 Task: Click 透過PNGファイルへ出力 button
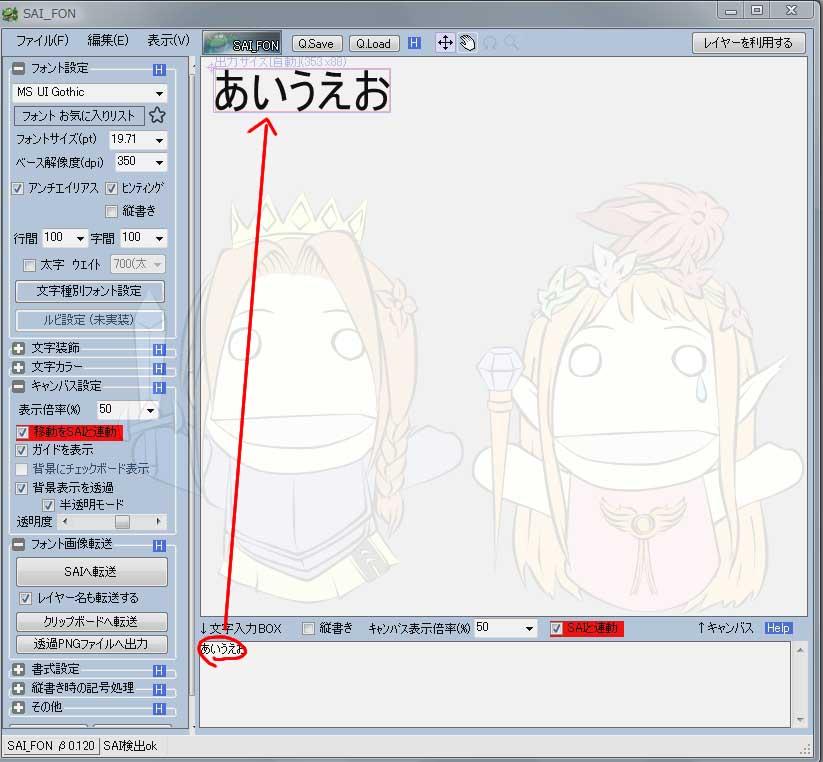92,644
